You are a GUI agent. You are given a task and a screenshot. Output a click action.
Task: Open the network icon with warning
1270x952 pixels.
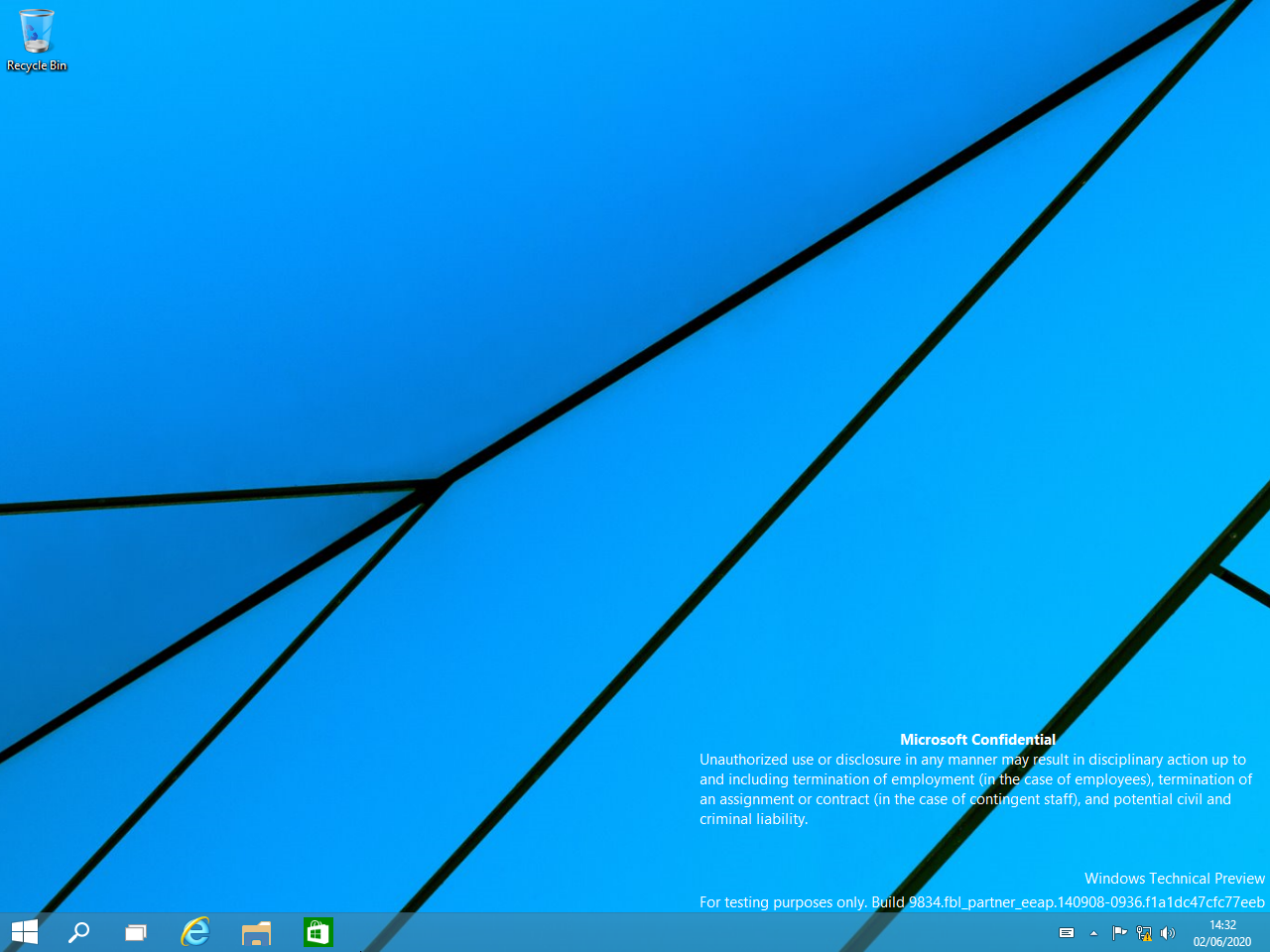[1144, 933]
